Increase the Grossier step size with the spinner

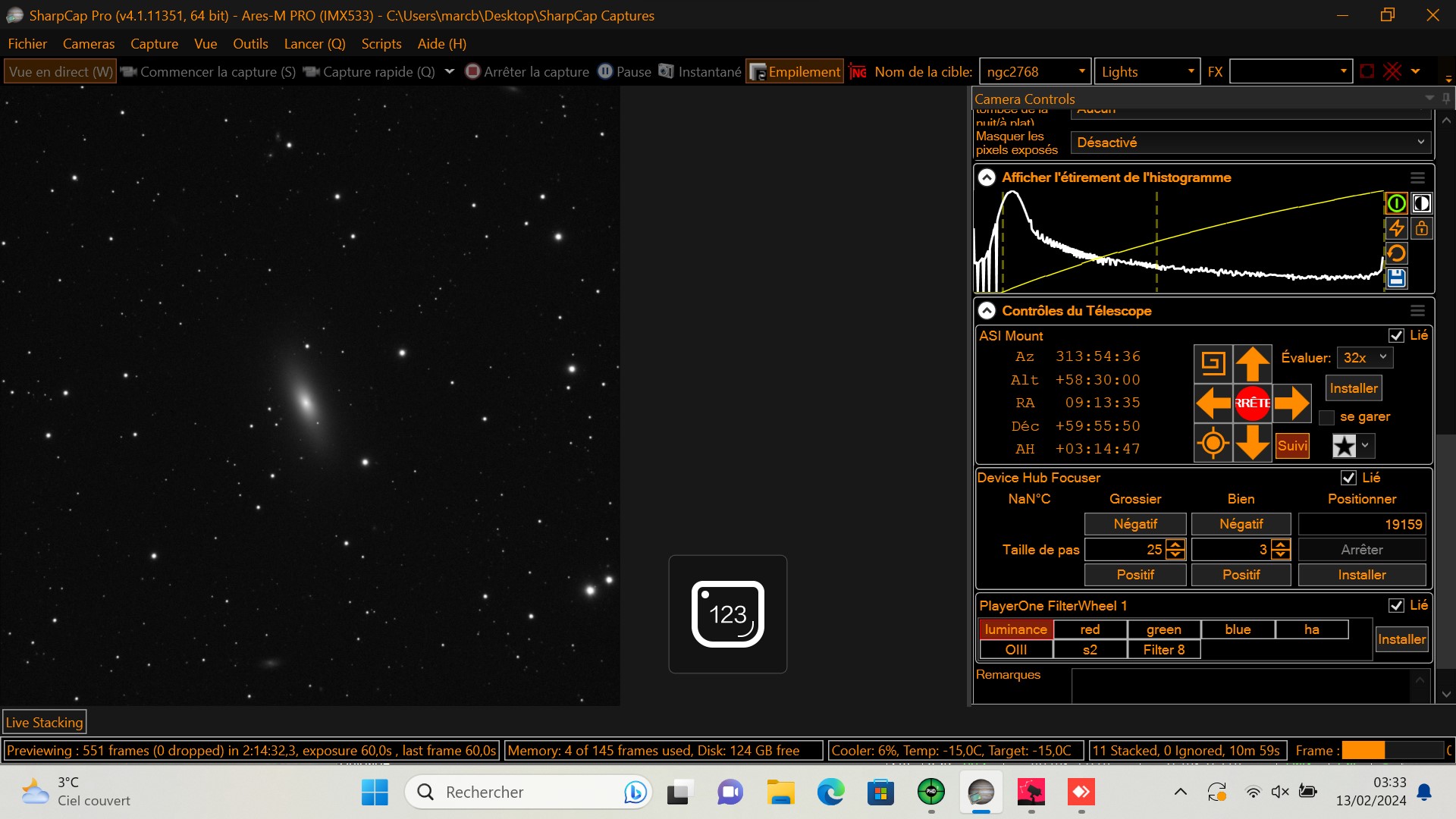(x=1175, y=545)
